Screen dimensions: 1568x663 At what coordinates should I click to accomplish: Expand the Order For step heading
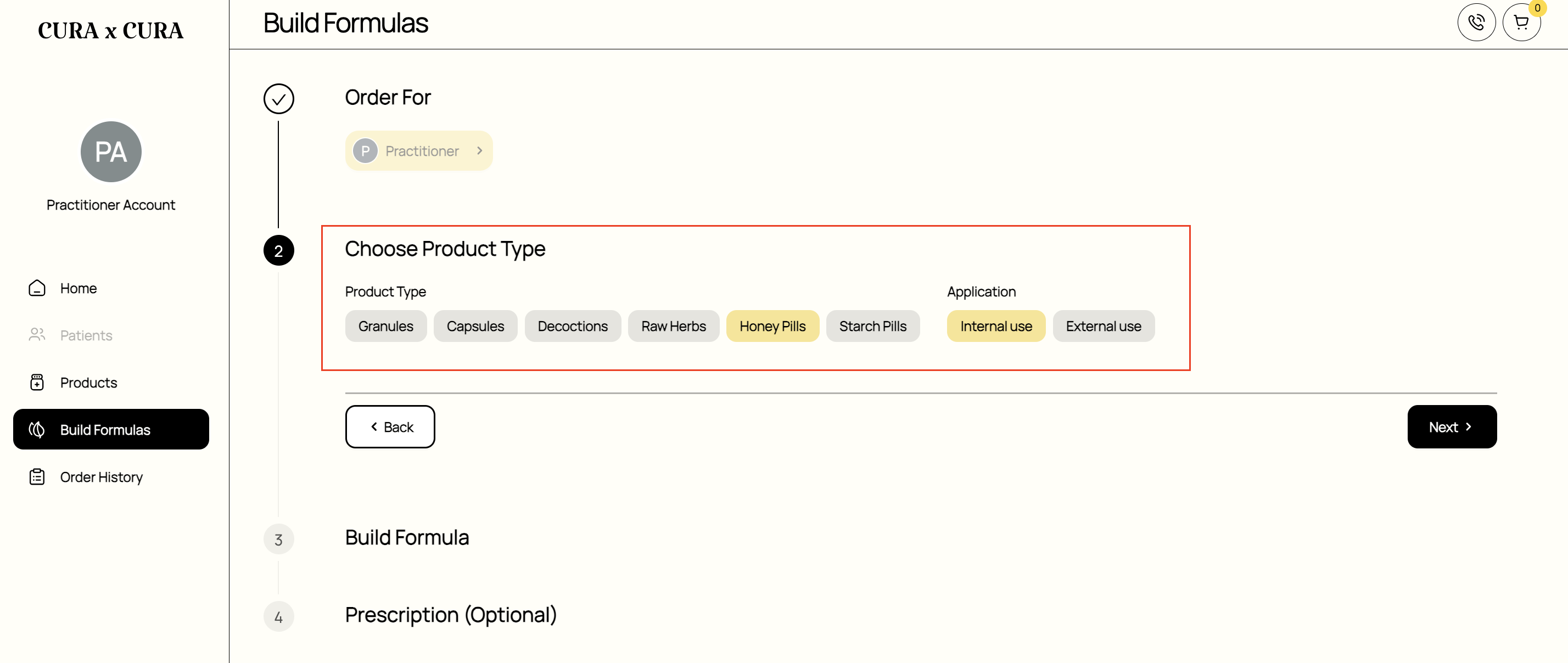[388, 97]
